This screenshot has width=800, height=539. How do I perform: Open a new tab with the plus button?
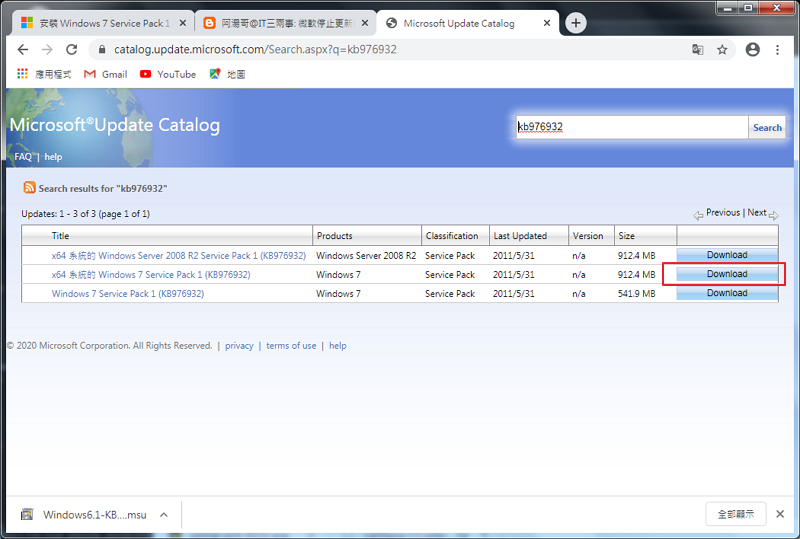pos(576,23)
